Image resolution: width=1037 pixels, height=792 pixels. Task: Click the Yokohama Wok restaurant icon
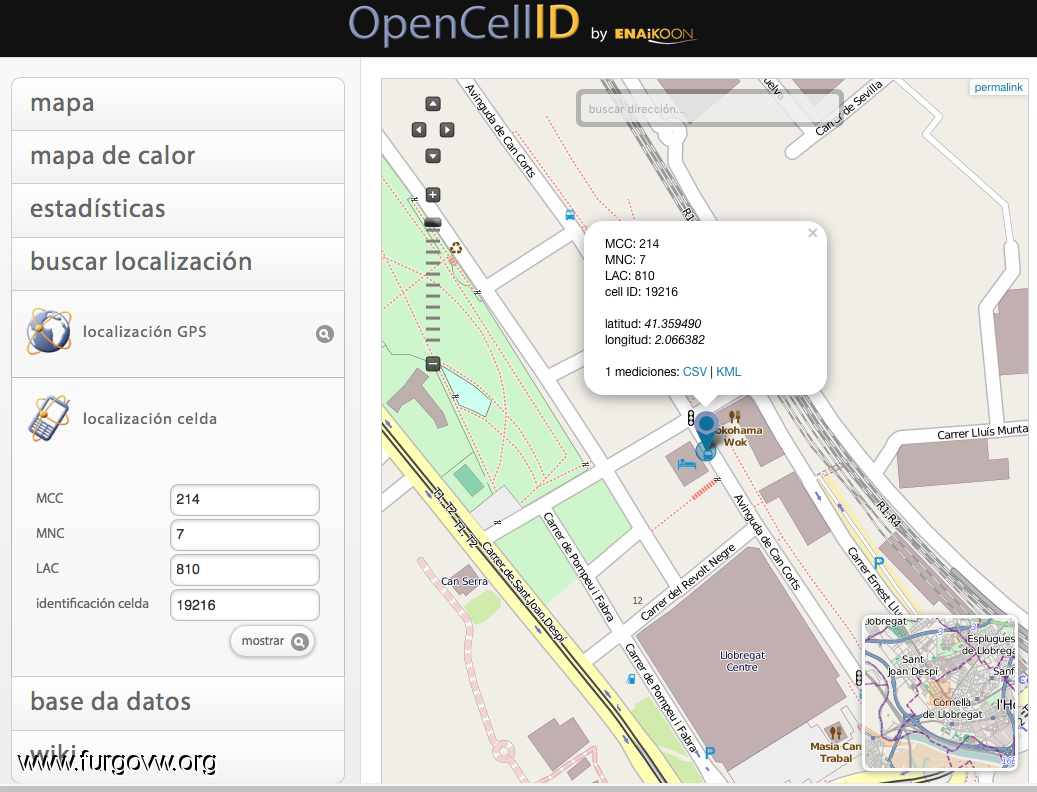734,416
